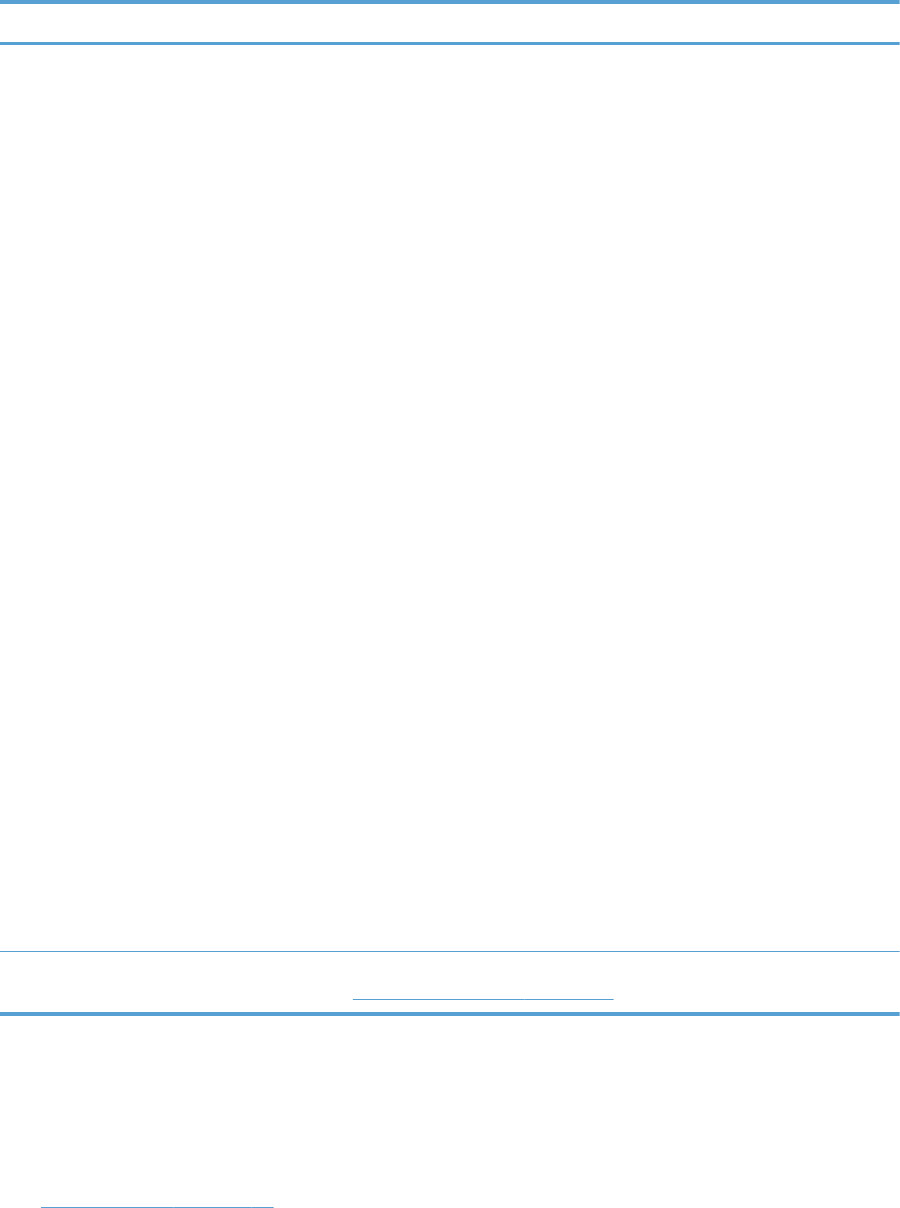Click the thin gray separator above the footer row

[x=450, y=951]
